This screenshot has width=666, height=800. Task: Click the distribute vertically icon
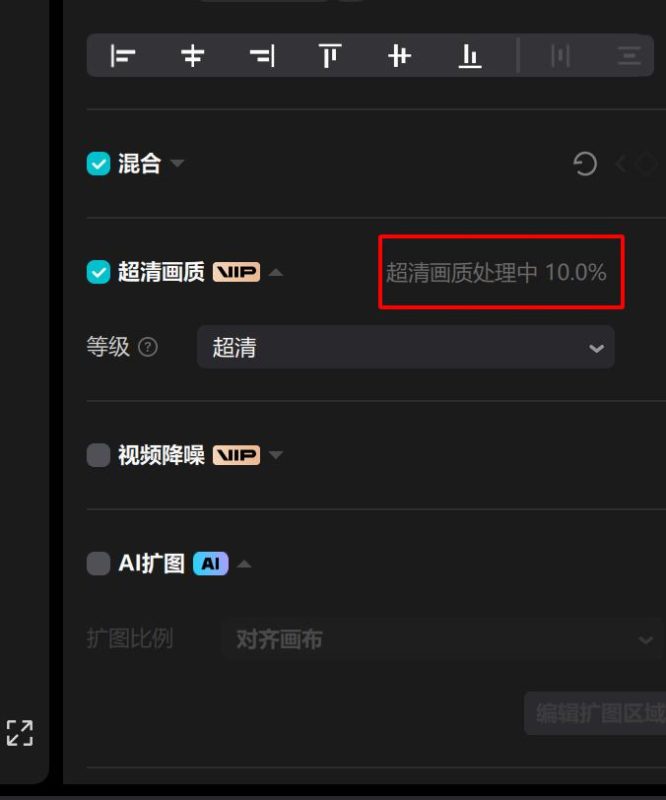(629, 56)
